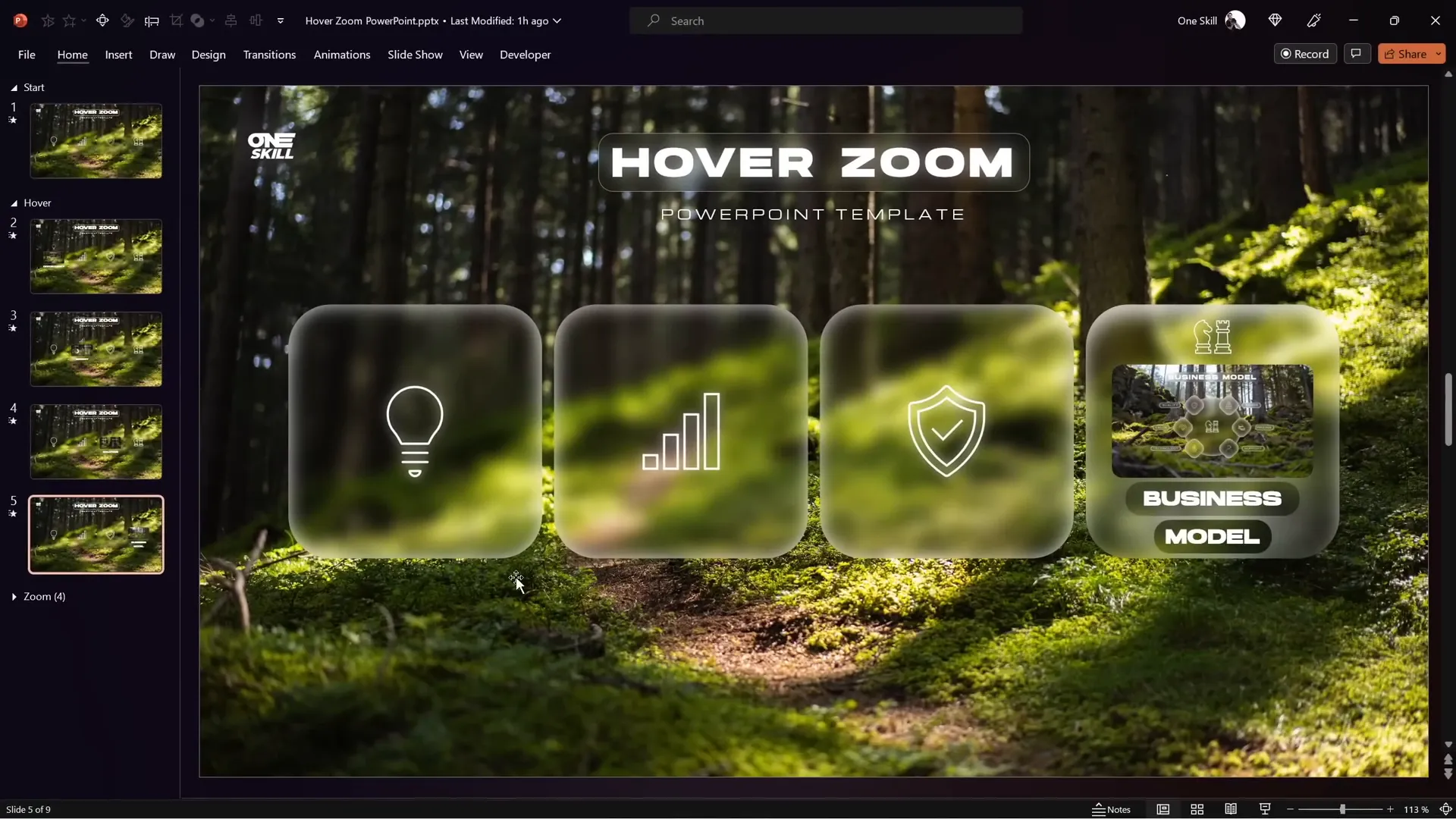The image size is (1456, 819).
Task: Collapse the Hover section
Action: coord(14,203)
